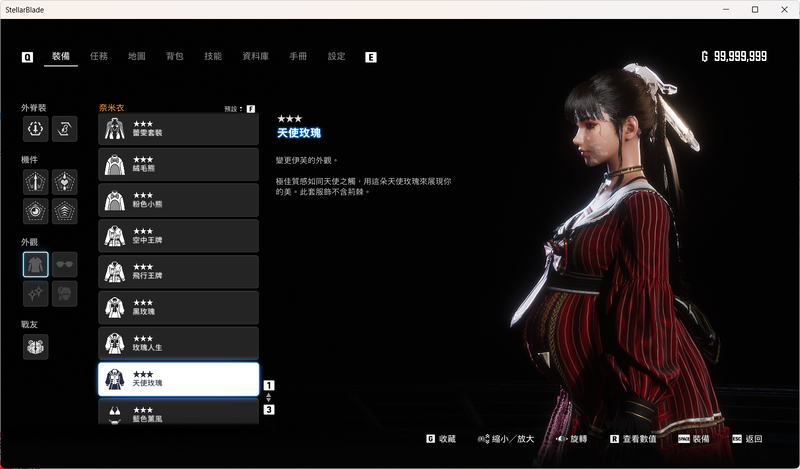Click the 旋轉 rotate mouse icon

pos(561,439)
